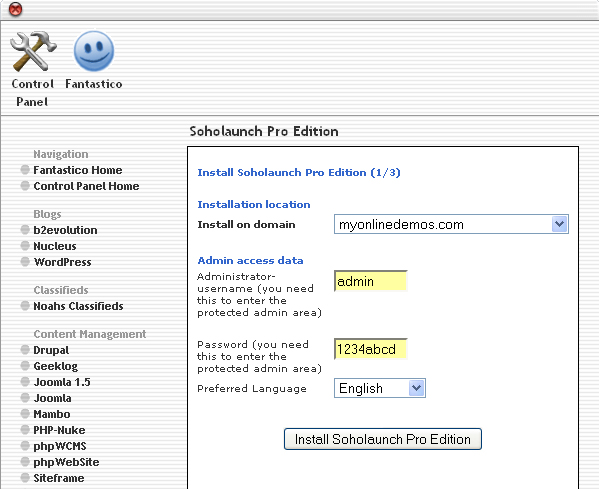Select b2evolution in Blogs list
The height and width of the screenshot is (489, 599).
(65, 230)
